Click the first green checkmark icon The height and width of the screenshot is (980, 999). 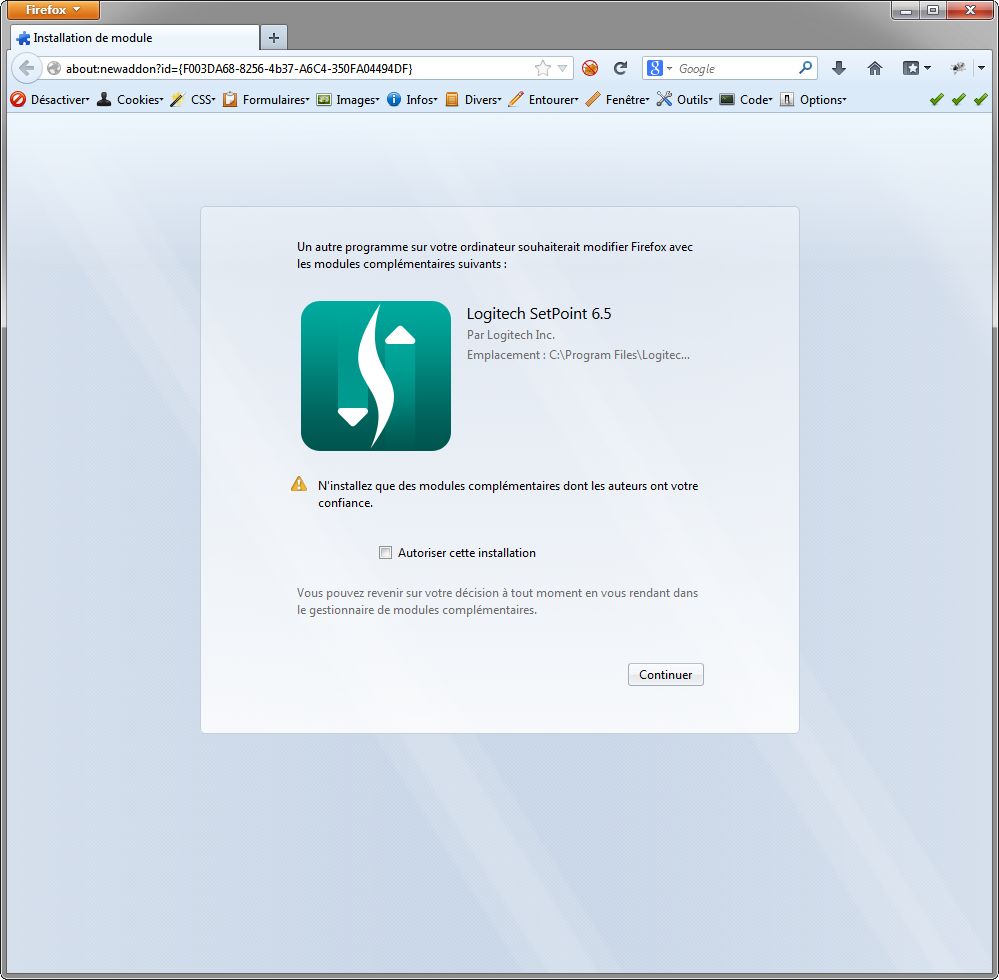pyautogui.click(x=937, y=99)
